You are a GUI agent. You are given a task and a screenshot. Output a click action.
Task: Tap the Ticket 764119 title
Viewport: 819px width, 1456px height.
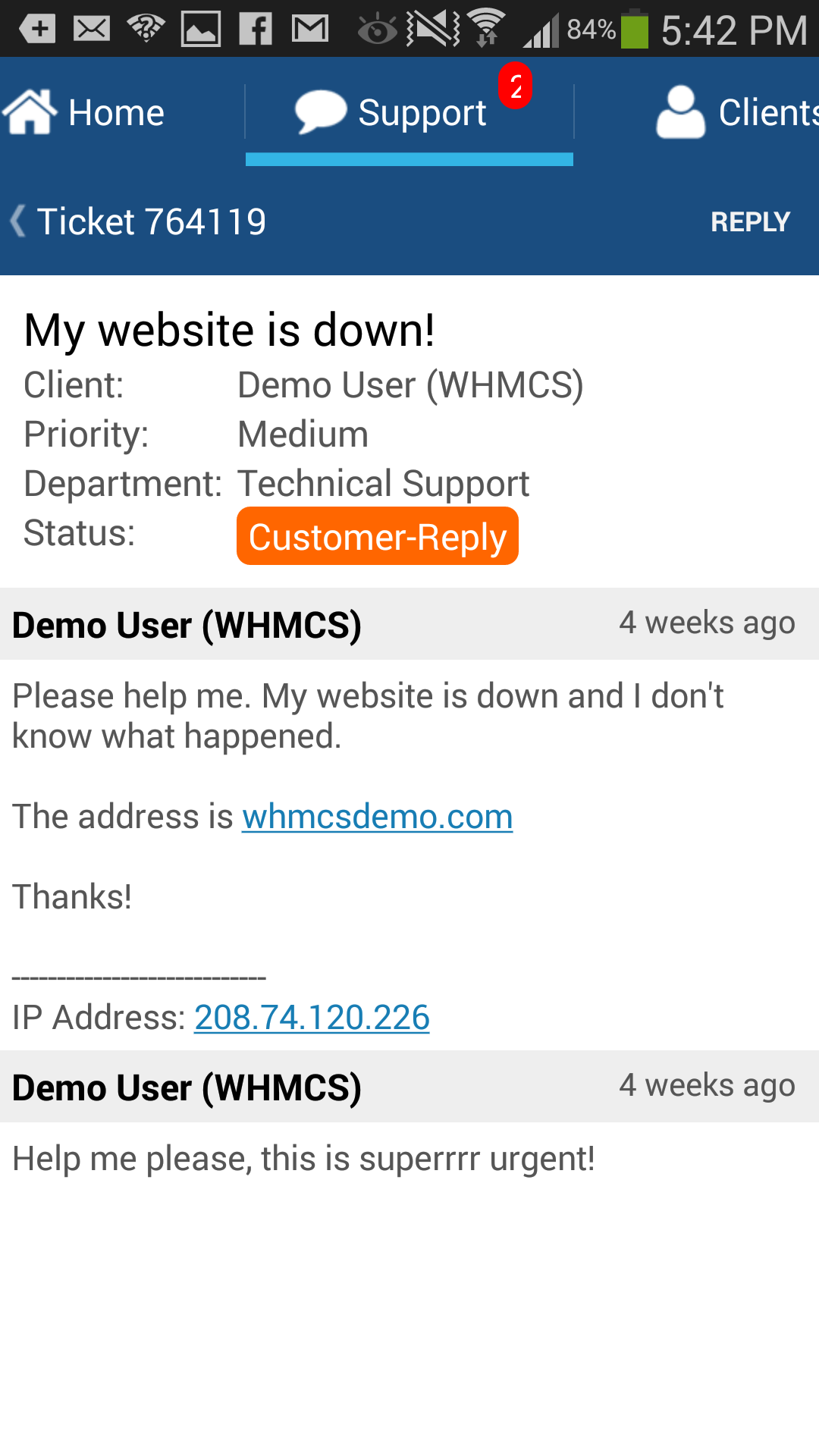pos(152,221)
